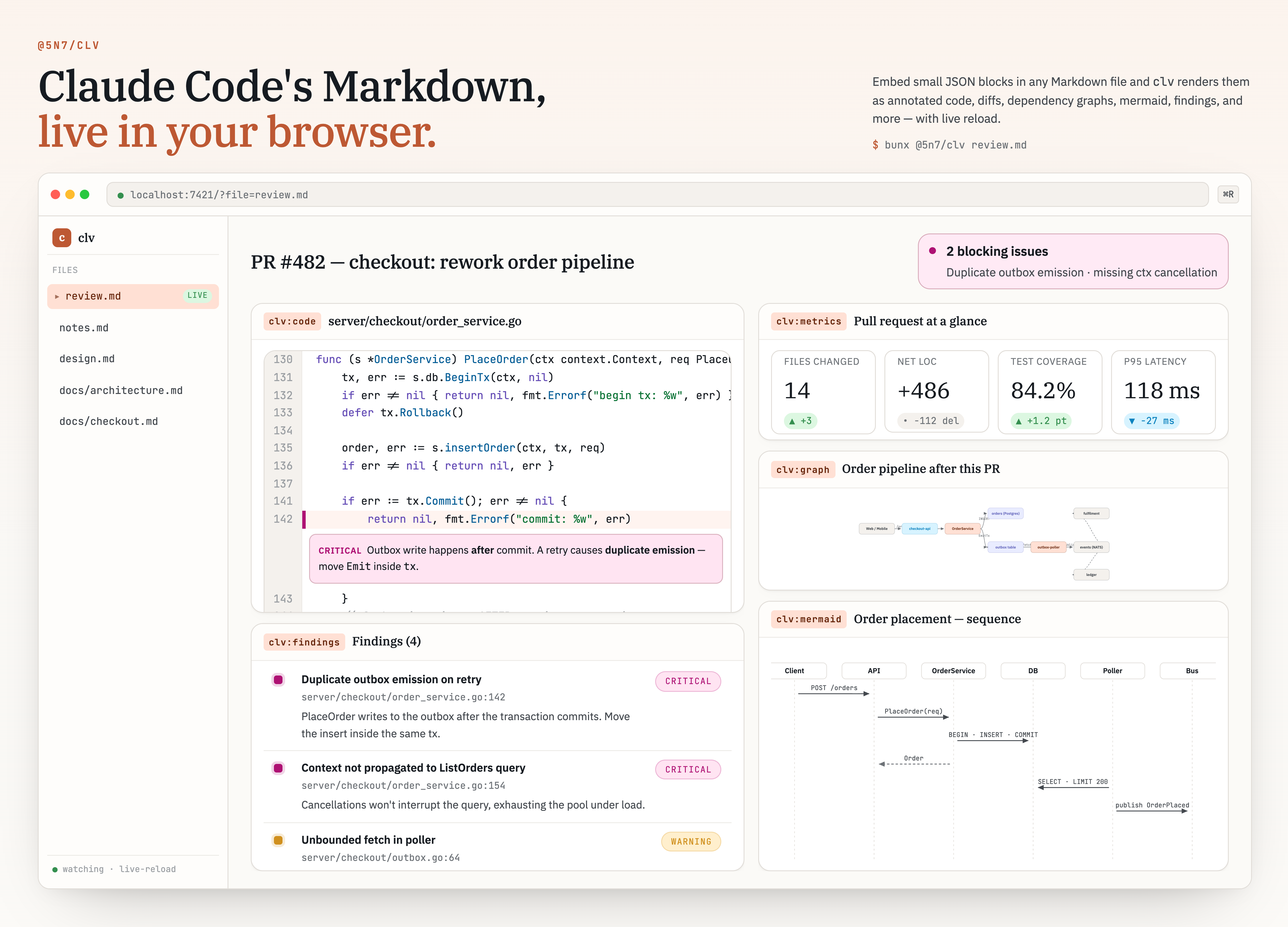The width and height of the screenshot is (1288, 927).
Task: Click the P95 LATENCY 118 ms value
Action: (x=1161, y=391)
